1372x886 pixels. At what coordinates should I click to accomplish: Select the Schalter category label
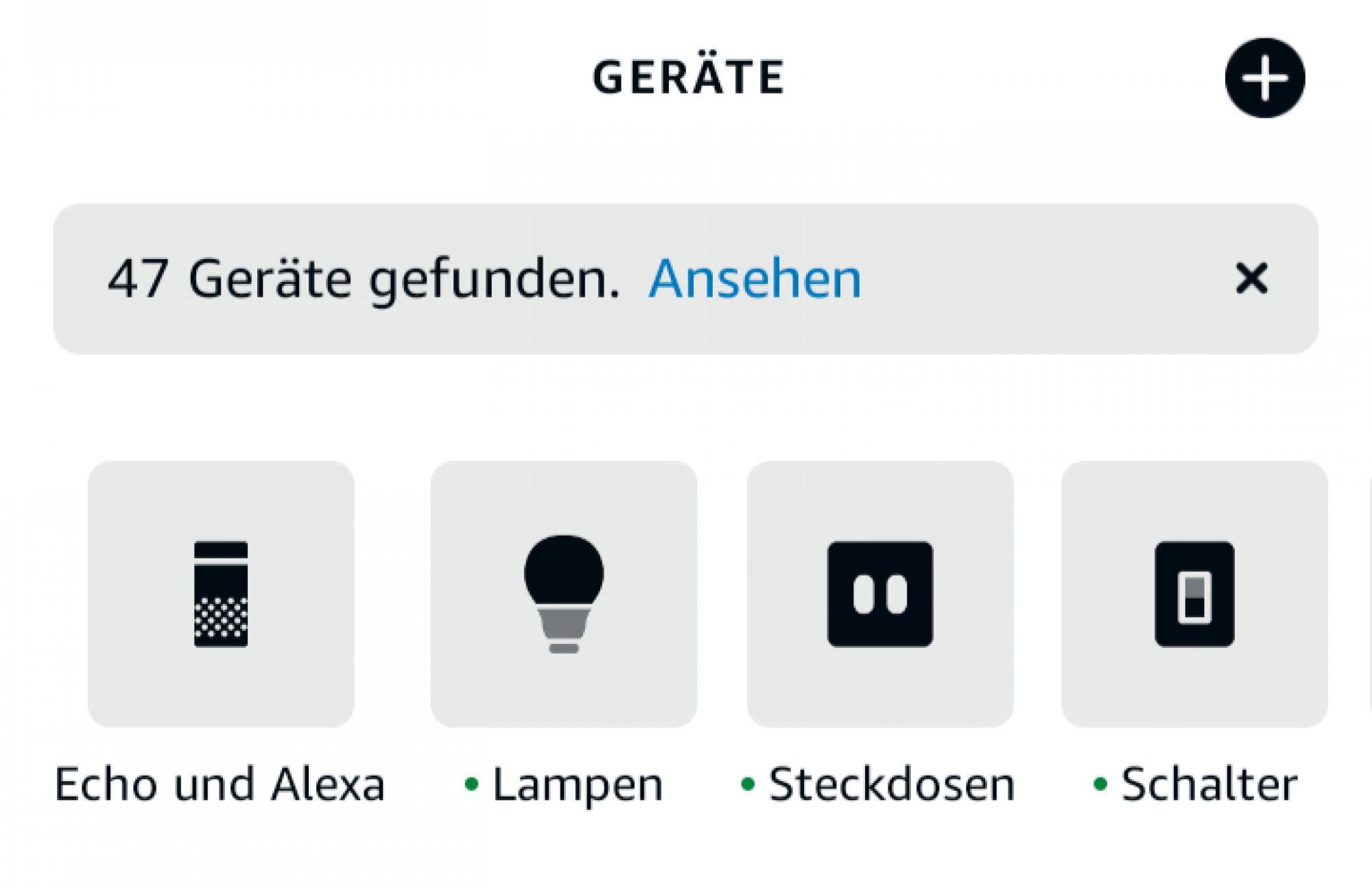1209,784
